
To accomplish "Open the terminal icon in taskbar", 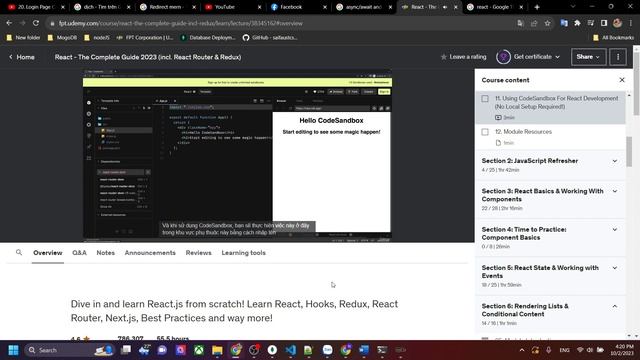I will tap(382, 350).
